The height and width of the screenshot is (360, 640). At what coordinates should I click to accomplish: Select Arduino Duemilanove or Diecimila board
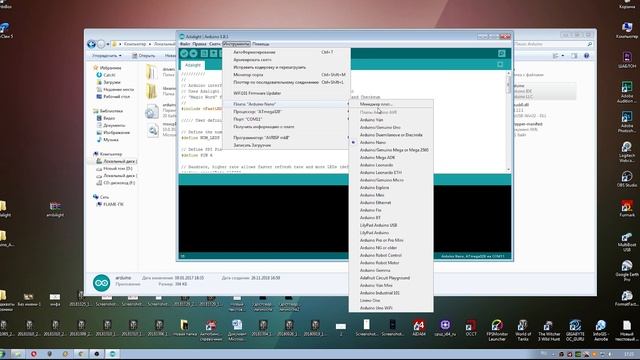(391, 135)
